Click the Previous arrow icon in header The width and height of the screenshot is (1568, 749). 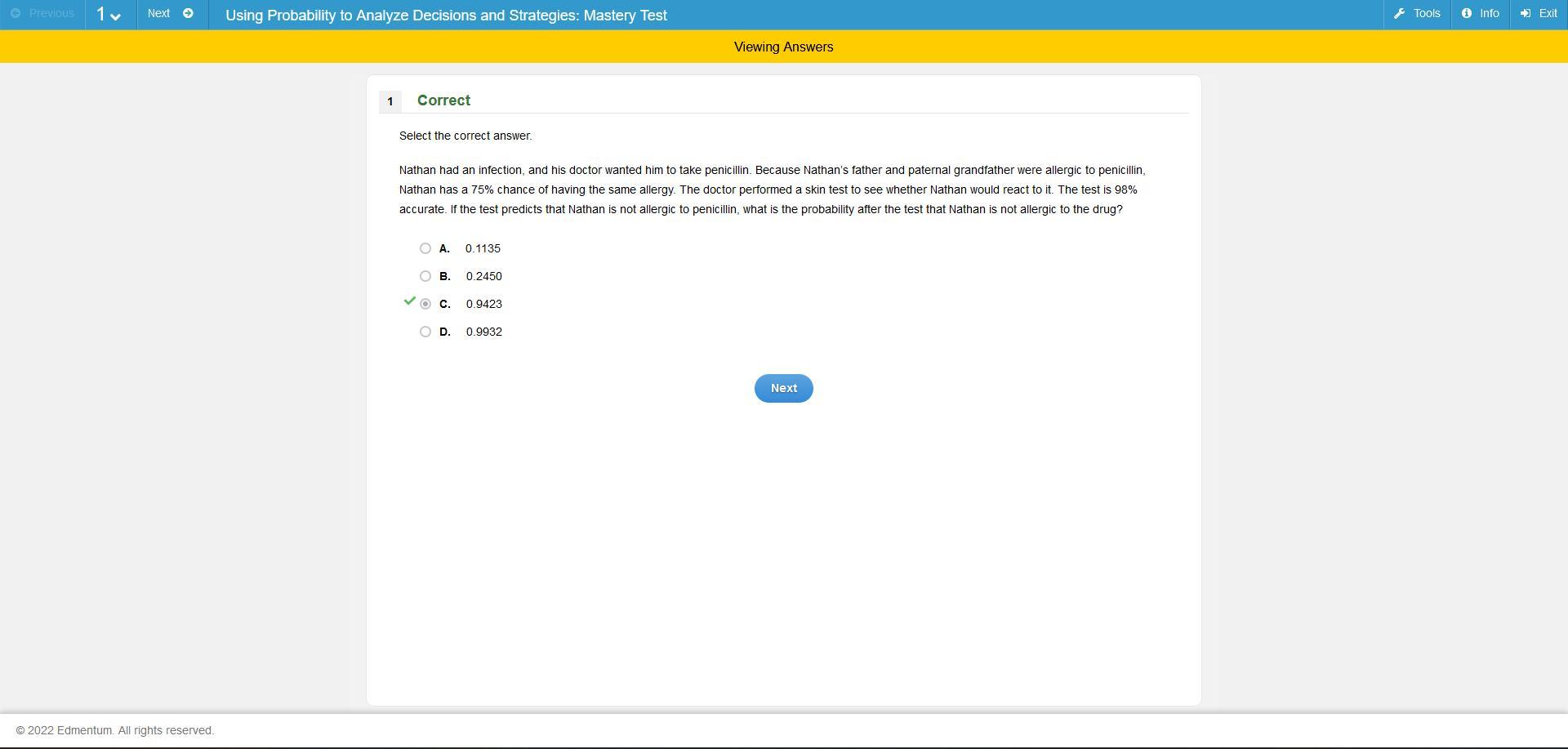[x=16, y=14]
